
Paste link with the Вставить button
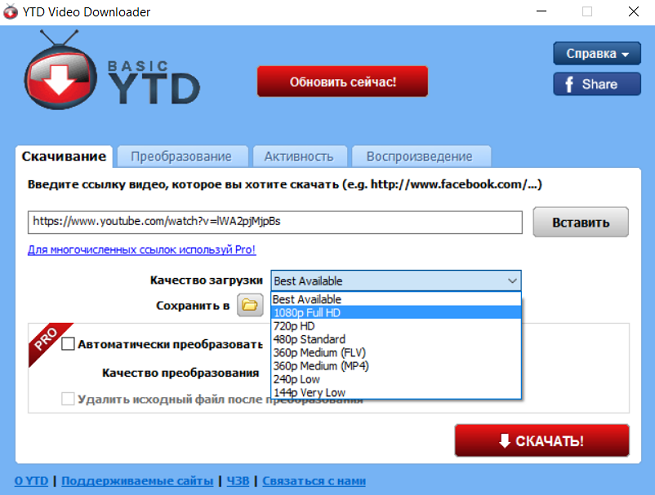581,222
